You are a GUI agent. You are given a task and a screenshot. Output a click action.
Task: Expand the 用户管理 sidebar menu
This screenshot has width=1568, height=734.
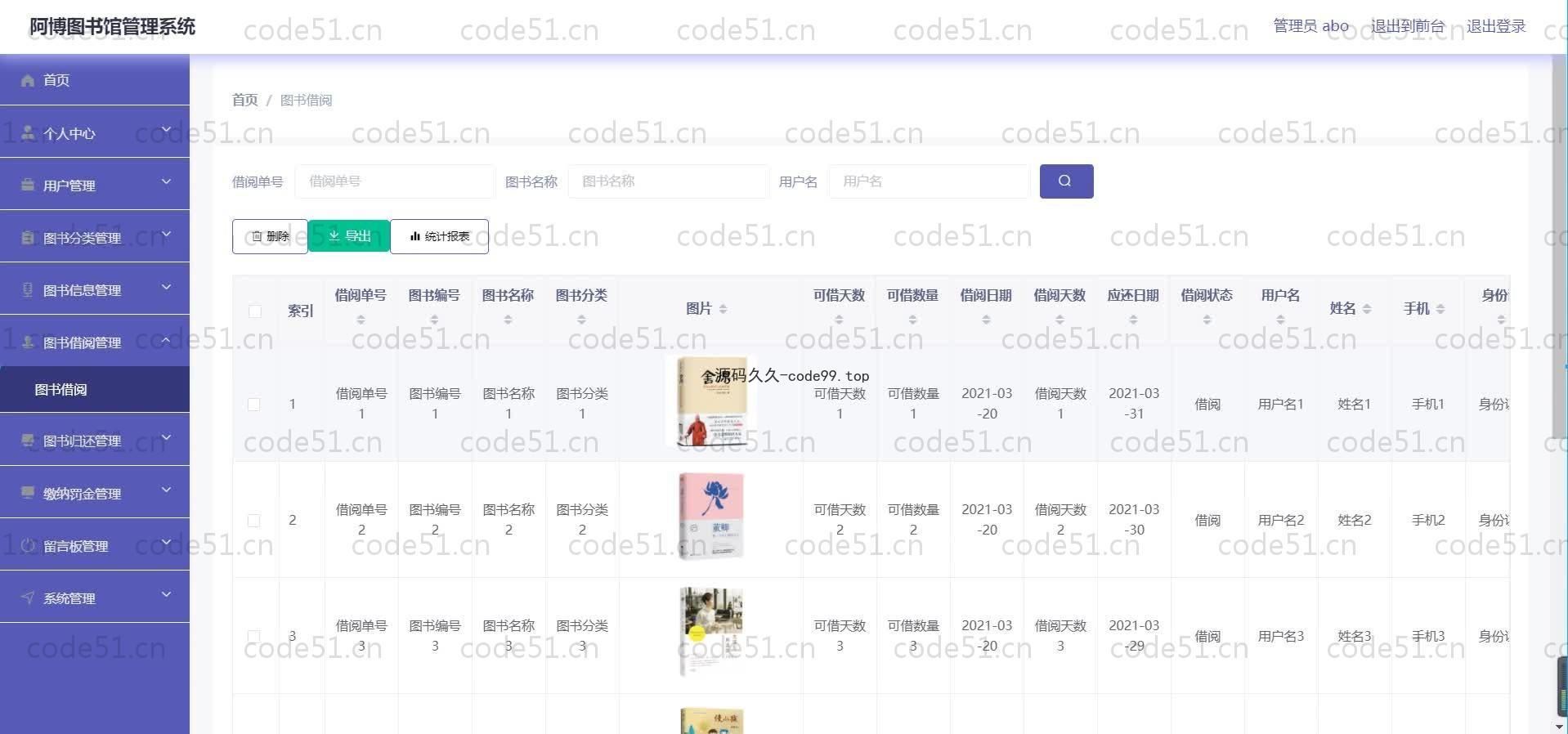point(166,182)
